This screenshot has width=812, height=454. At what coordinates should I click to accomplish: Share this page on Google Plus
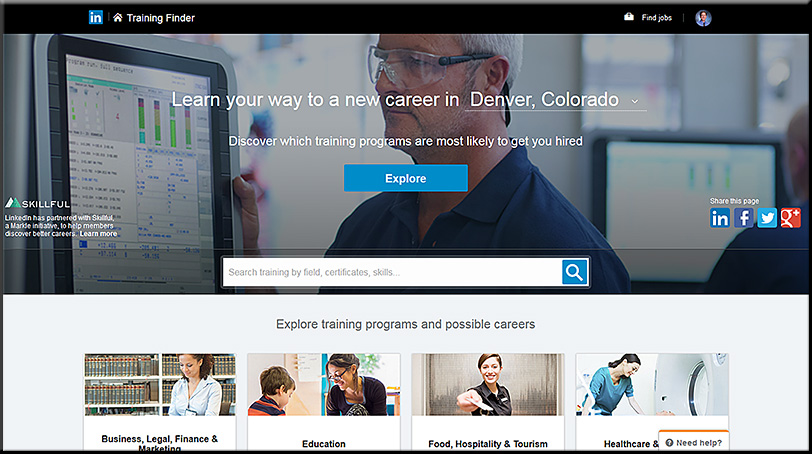[791, 218]
